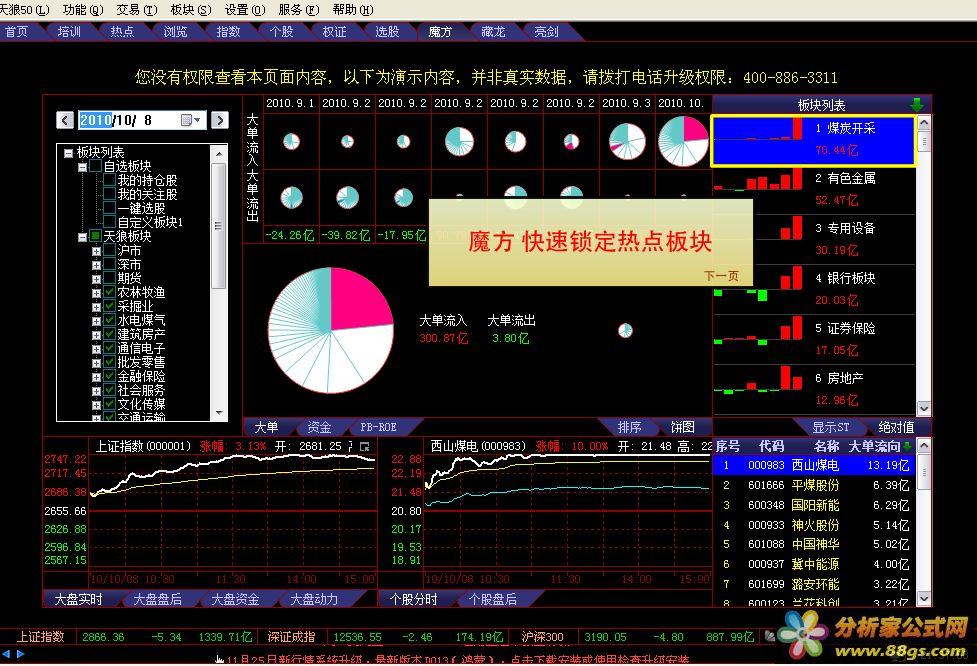
Task: Open the calendar picker in date field
Action: (191, 120)
